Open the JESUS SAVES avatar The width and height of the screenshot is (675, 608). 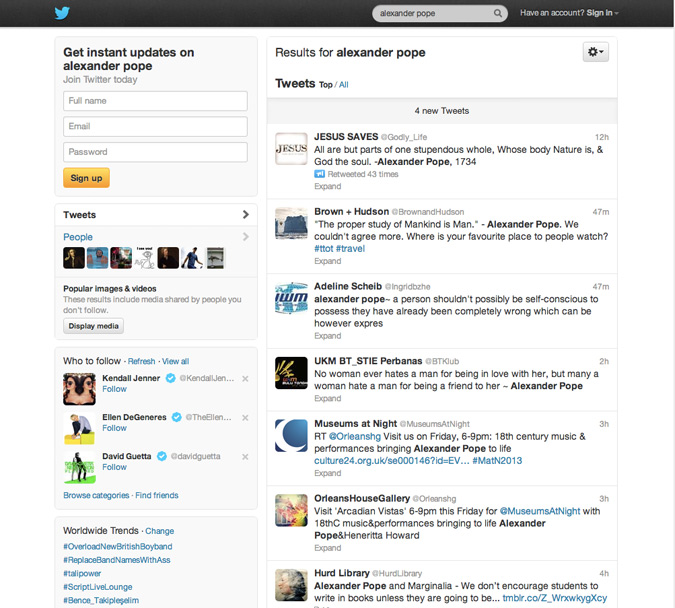tap(291, 149)
